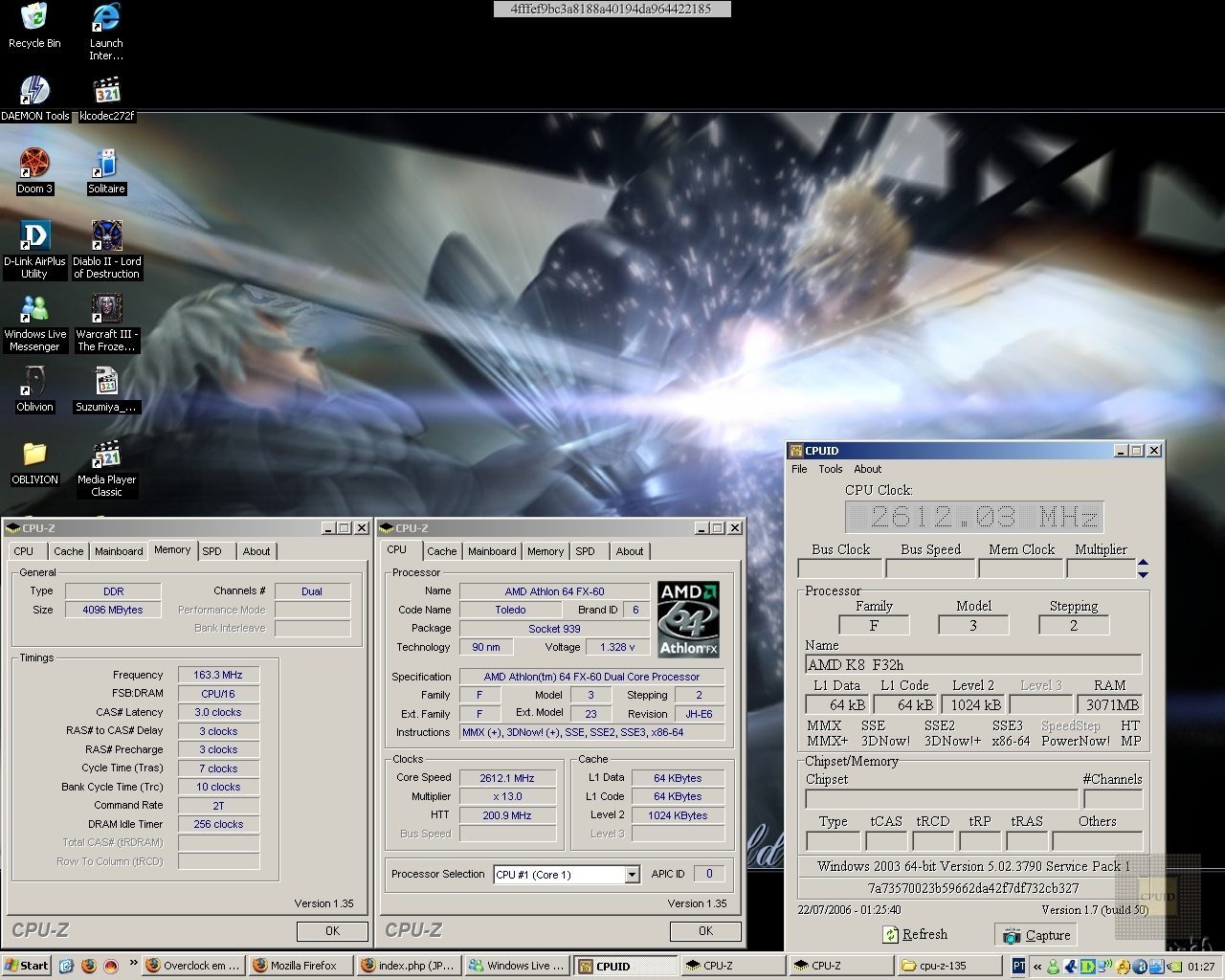Click the Package Socket 939 value

[554, 629]
